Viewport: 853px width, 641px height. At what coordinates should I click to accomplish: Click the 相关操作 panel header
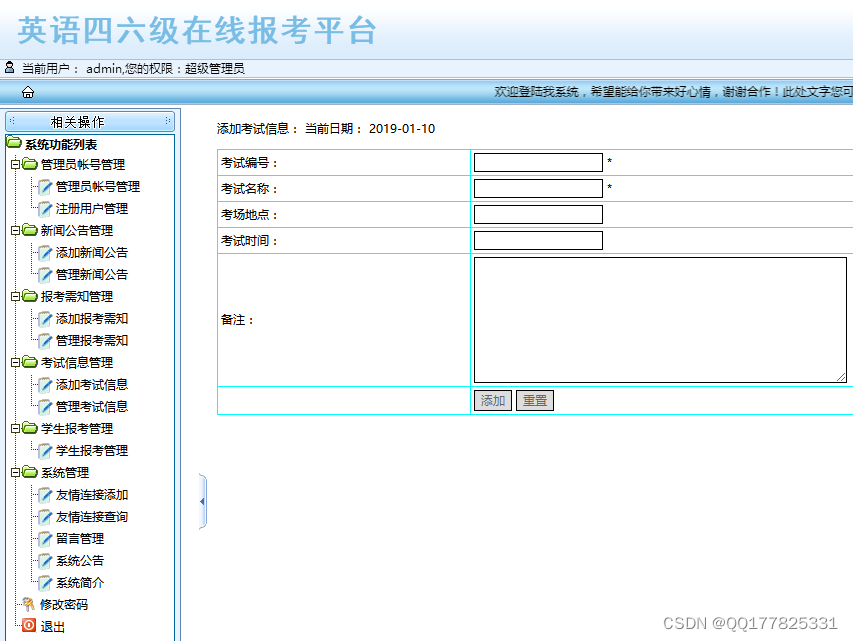tap(90, 121)
